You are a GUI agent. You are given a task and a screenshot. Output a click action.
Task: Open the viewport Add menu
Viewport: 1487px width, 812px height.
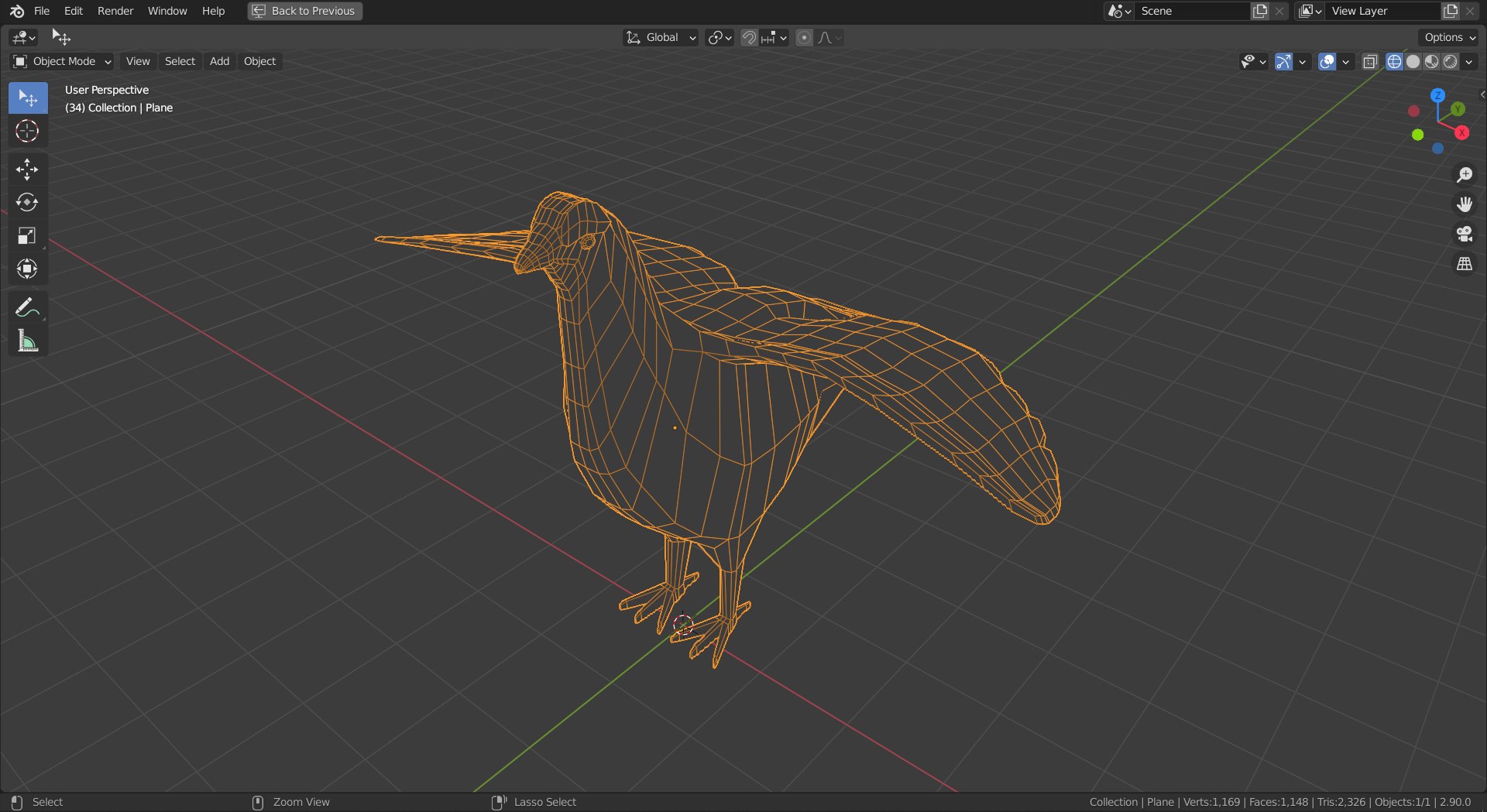(219, 61)
